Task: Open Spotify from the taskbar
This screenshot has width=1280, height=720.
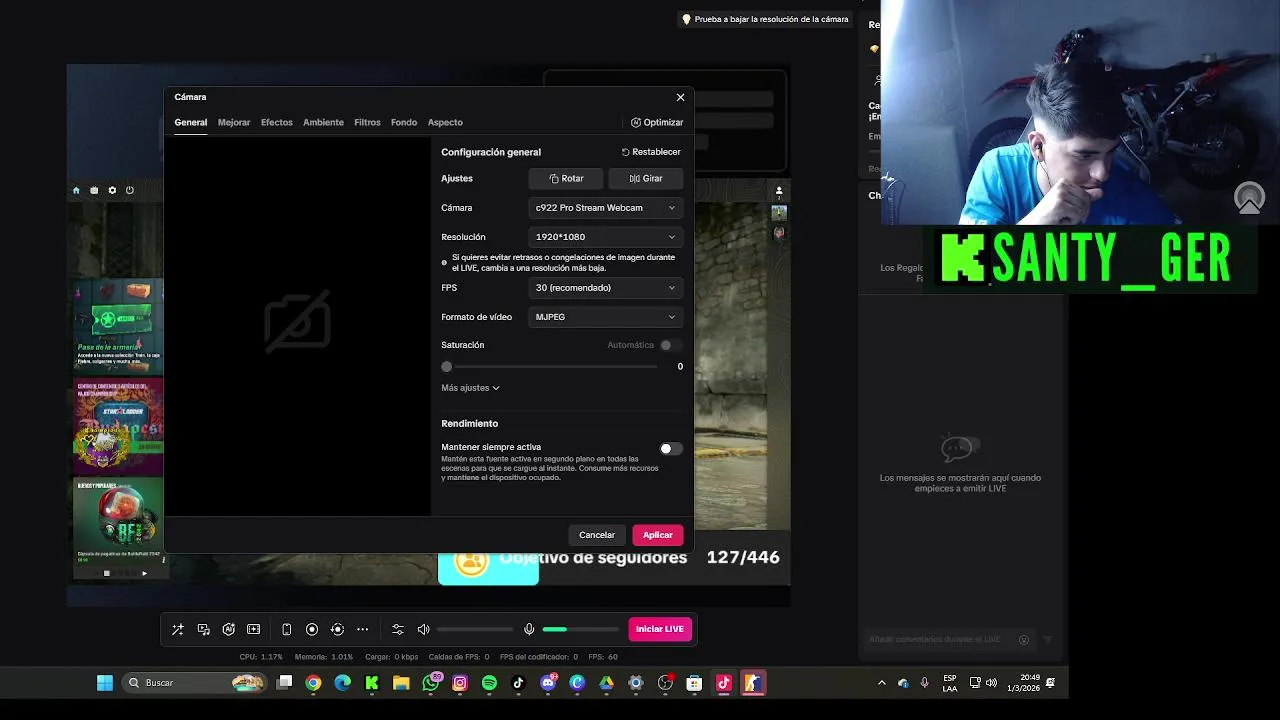Action: pos(489,683)
